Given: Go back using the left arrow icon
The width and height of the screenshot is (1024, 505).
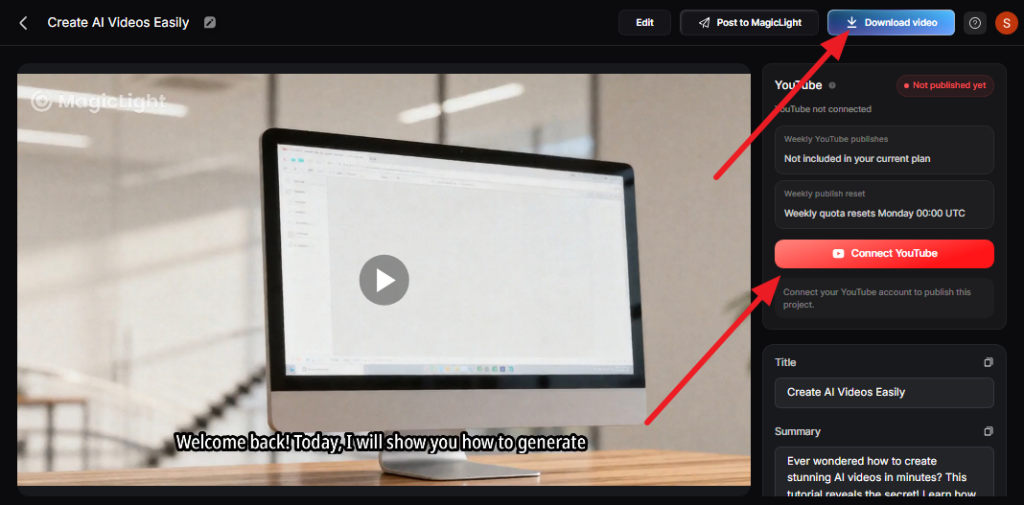Looking at the screenshot, I should 24,23.
